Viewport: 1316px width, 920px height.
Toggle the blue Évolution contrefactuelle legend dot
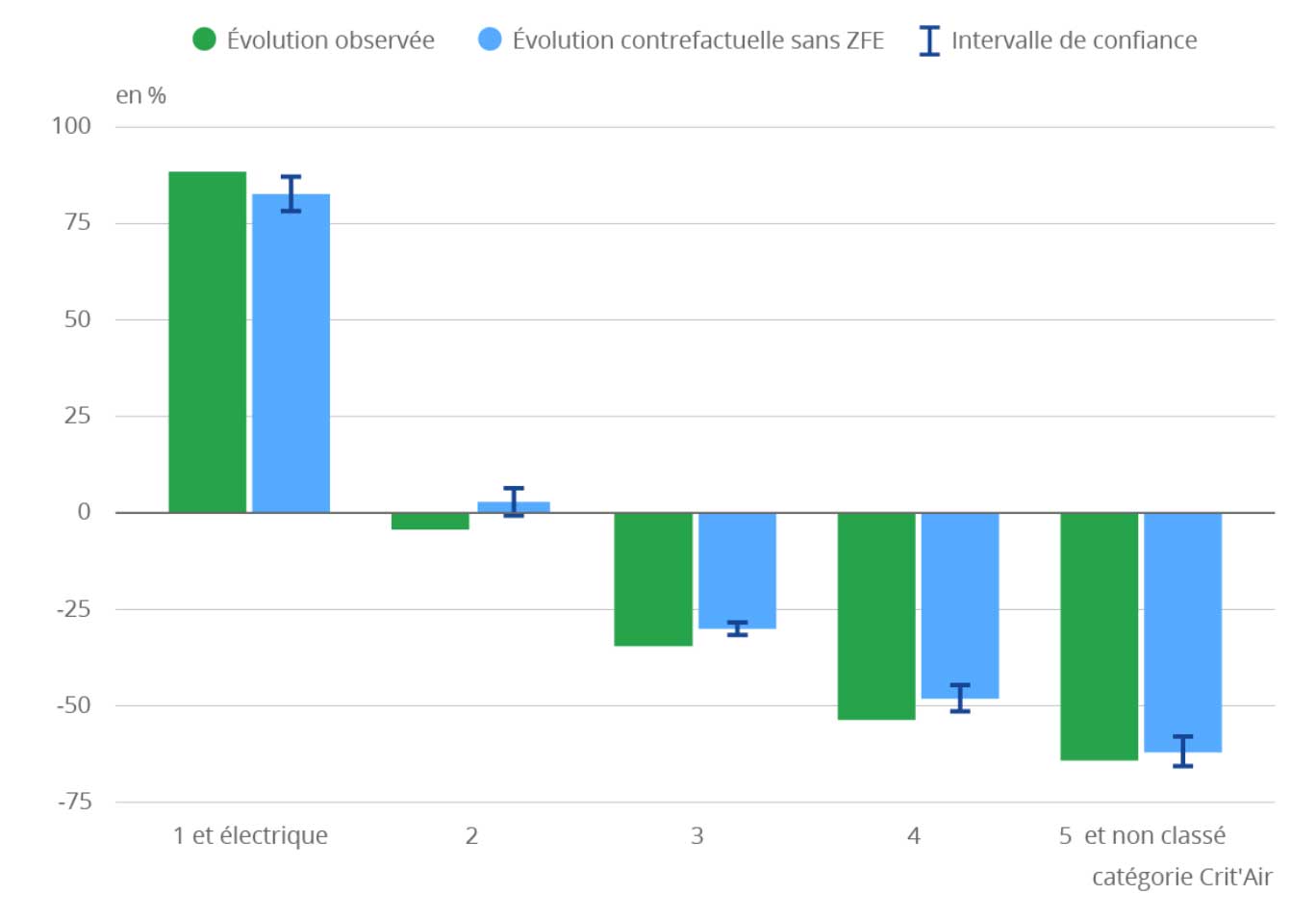pyautogui.click(x=490, y=39)
